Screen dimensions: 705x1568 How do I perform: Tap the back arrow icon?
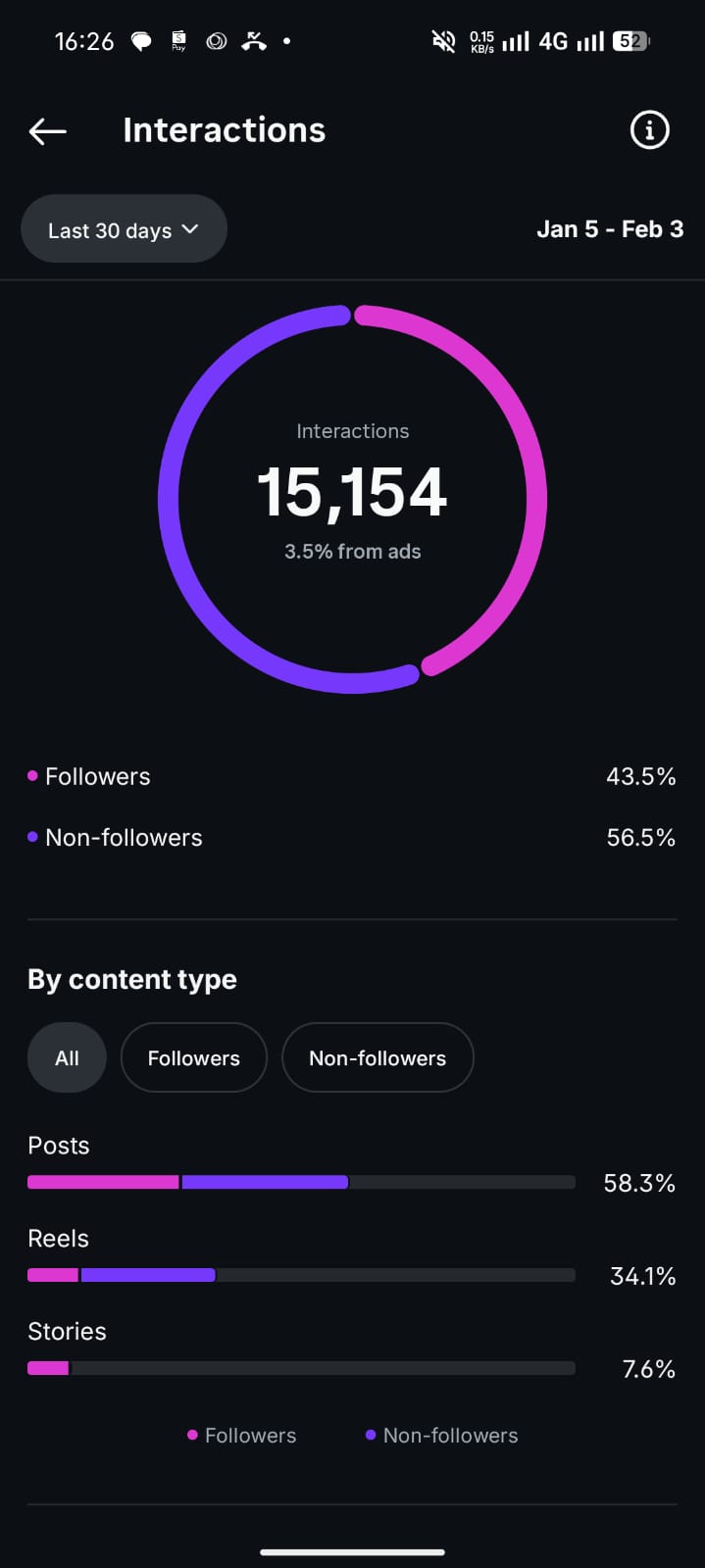point(47,130)
